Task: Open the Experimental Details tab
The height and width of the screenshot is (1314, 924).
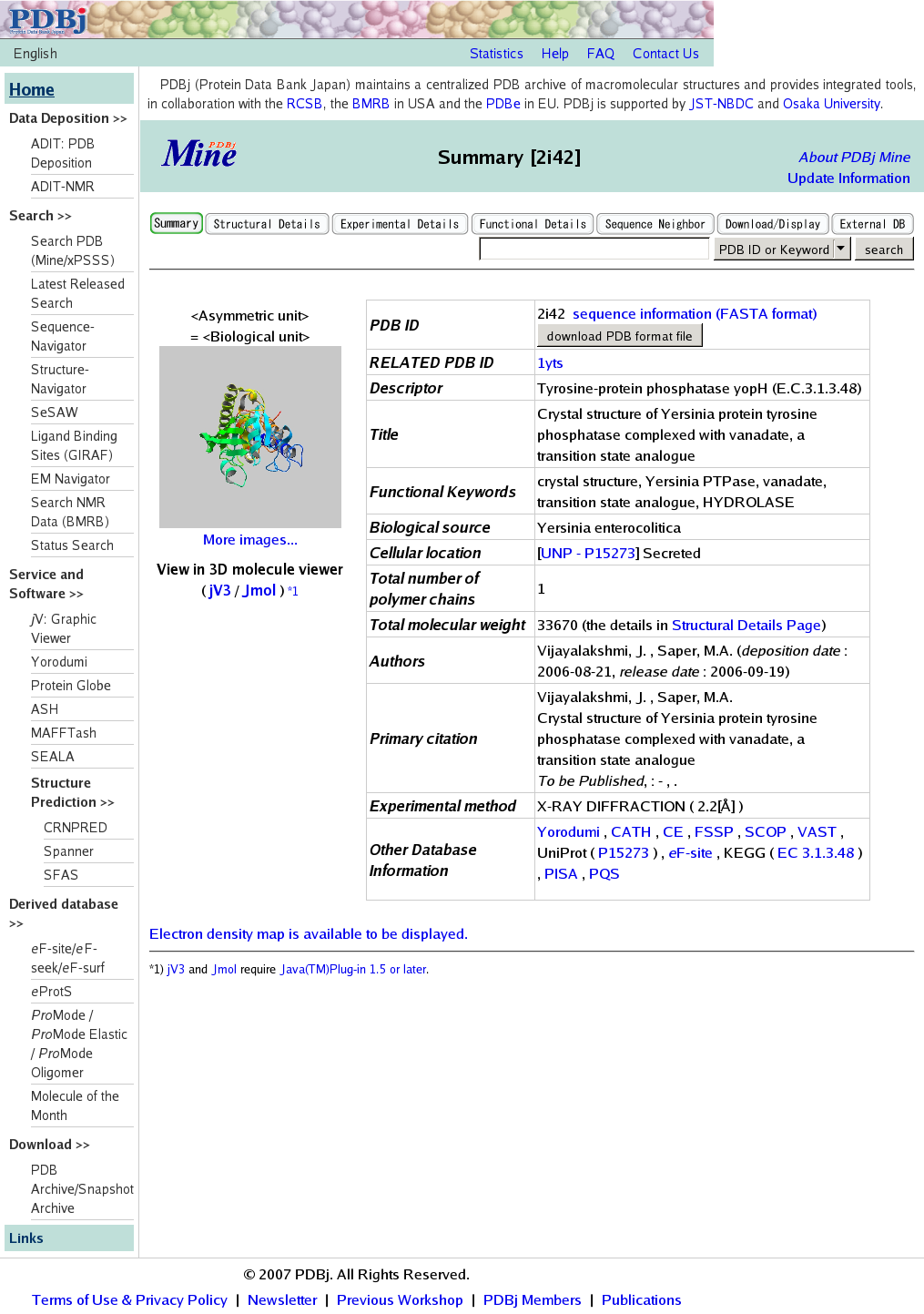Action: (400, 224)
